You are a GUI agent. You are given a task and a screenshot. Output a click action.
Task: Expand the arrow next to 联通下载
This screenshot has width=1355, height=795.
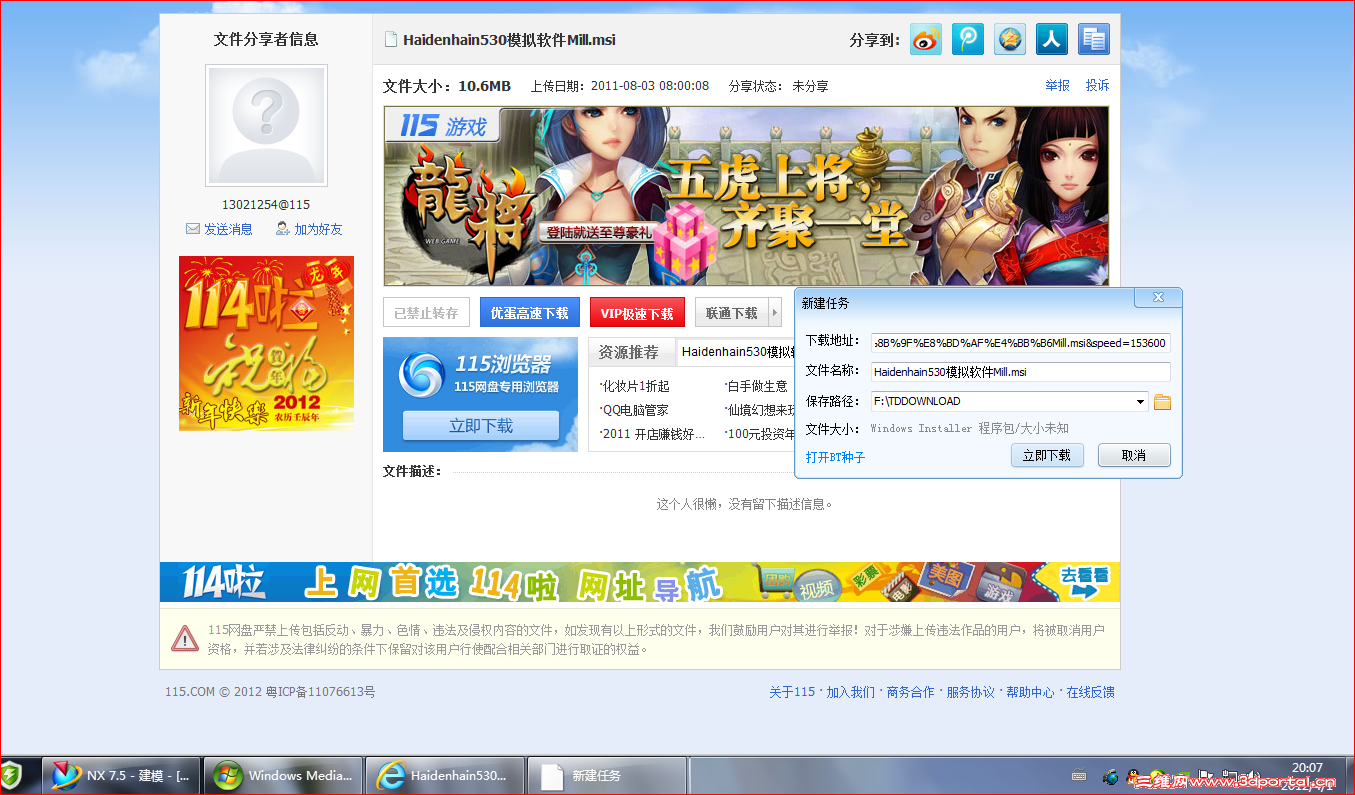(775, 313)
